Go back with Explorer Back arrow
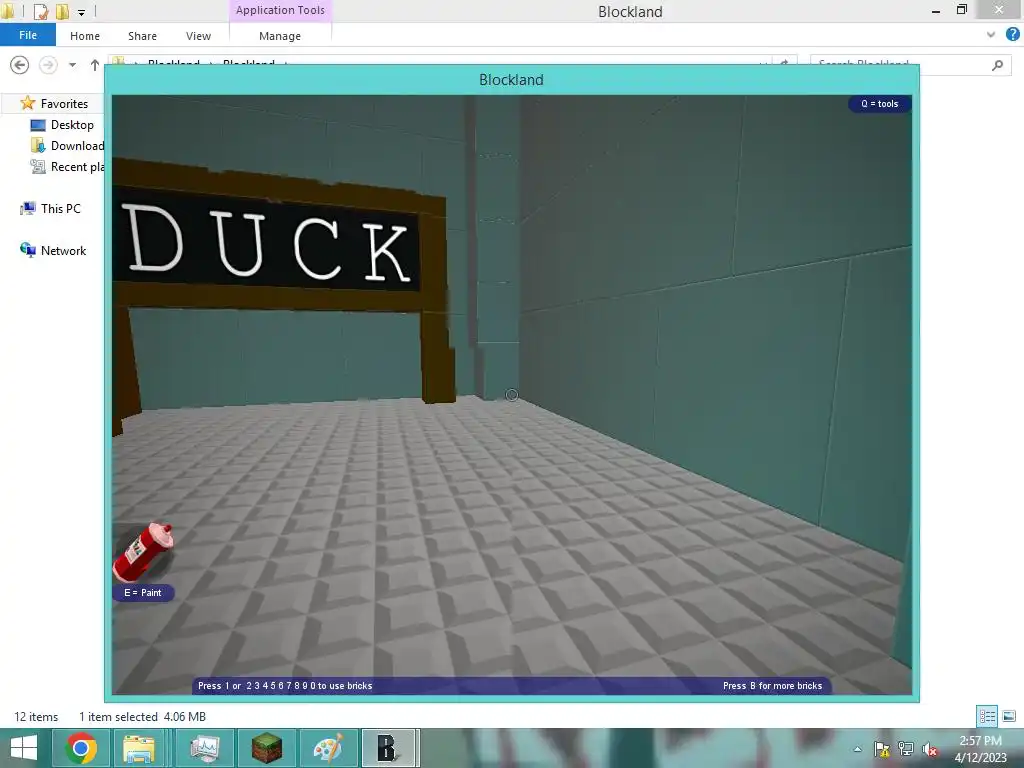Screen dimensions: 1024x768 point(20,65)
